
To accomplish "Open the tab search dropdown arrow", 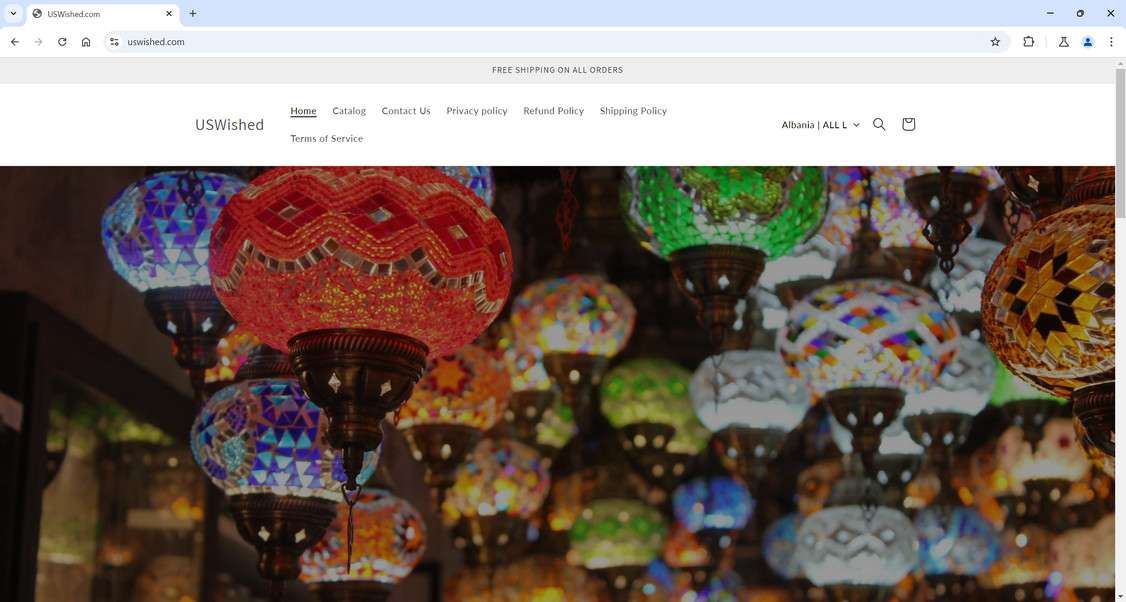I will 13,13.
